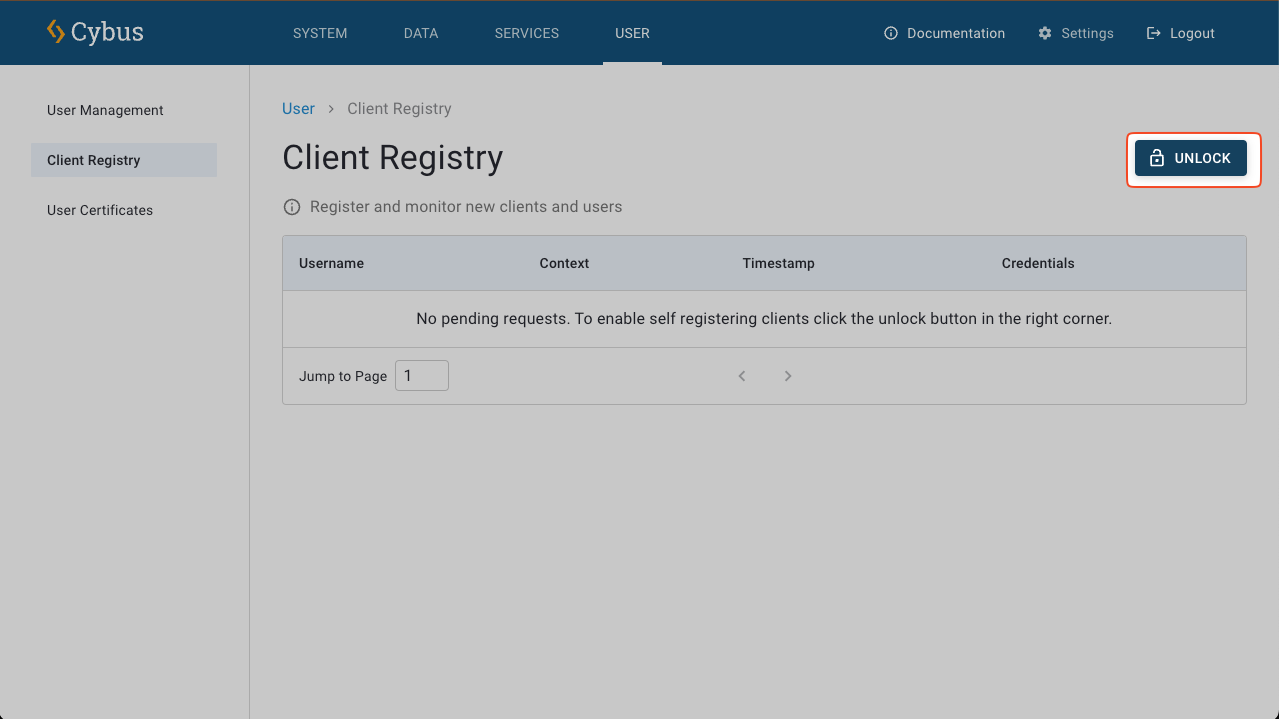This screenshot has width=1279, height=719.
Task: Click the Username column header
Action: point(331,263)
